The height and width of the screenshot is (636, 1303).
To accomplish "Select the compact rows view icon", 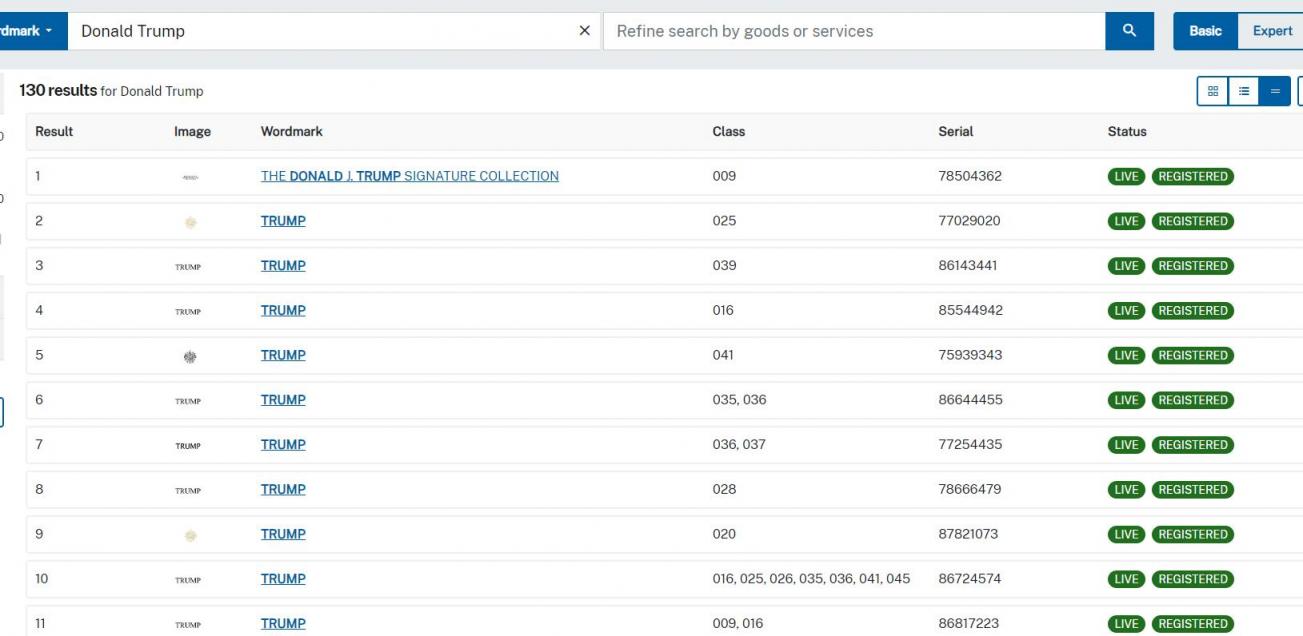I will coord(1274,91).
